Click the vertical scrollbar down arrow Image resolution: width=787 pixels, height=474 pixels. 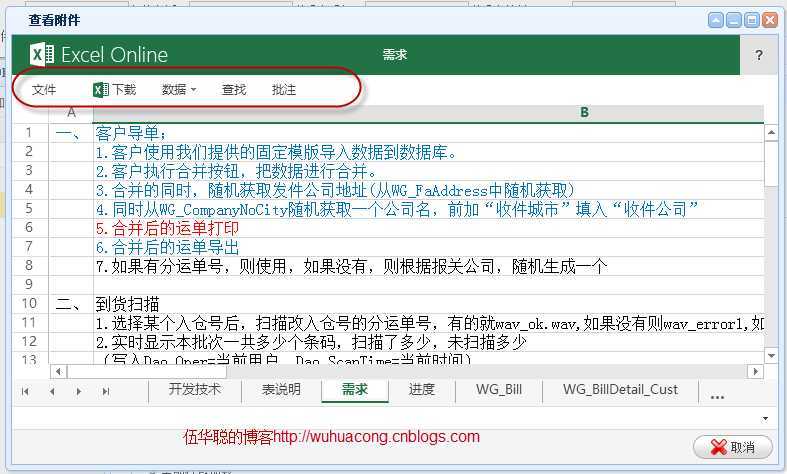tap(771, 356)
